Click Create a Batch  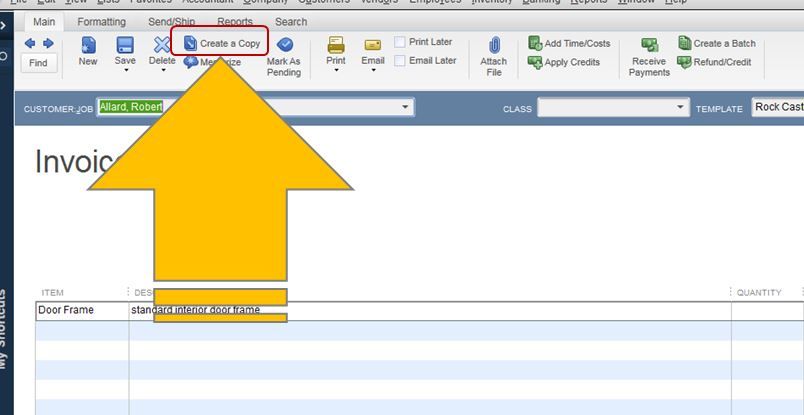[716, 44]
